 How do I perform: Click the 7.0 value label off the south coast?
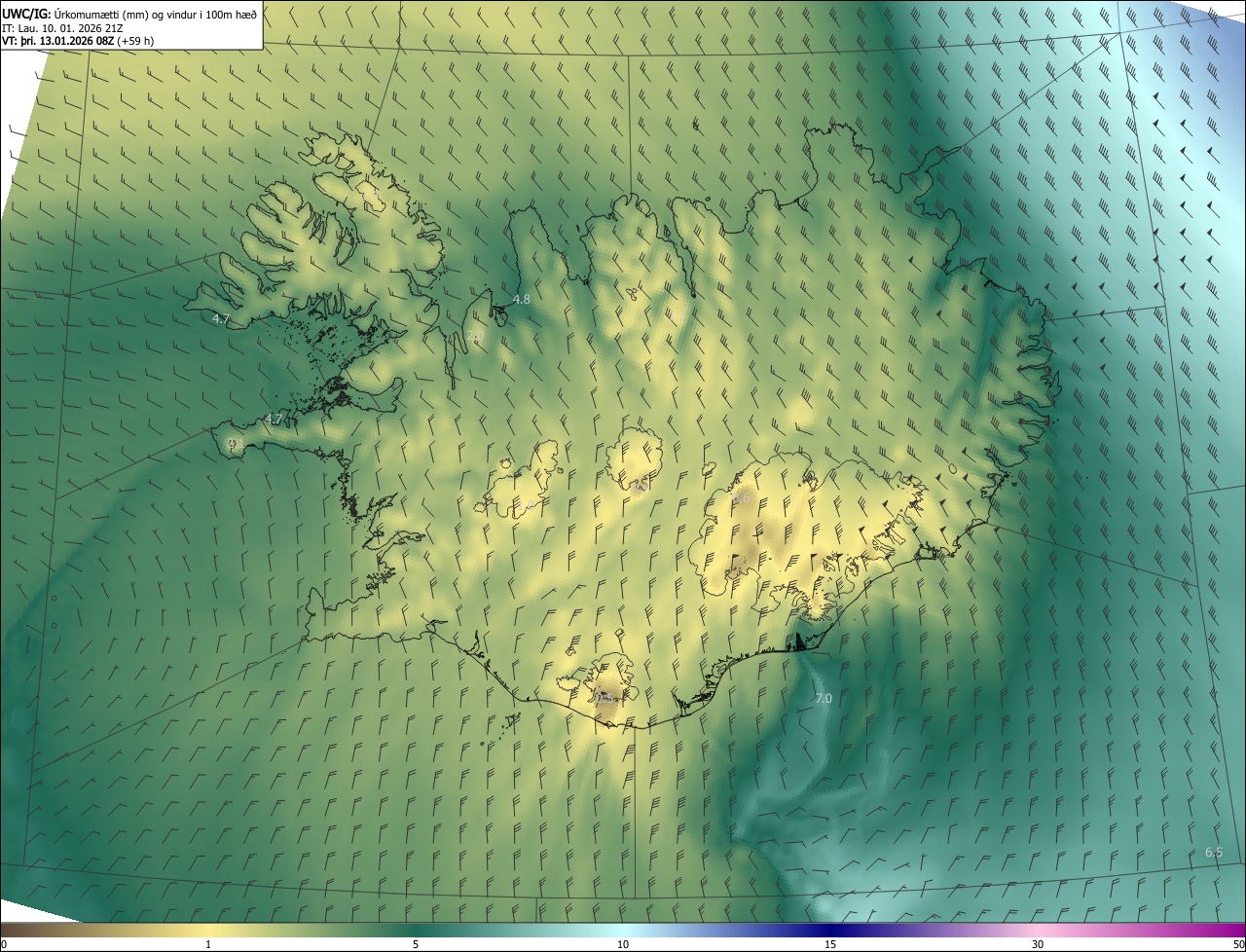824,698
